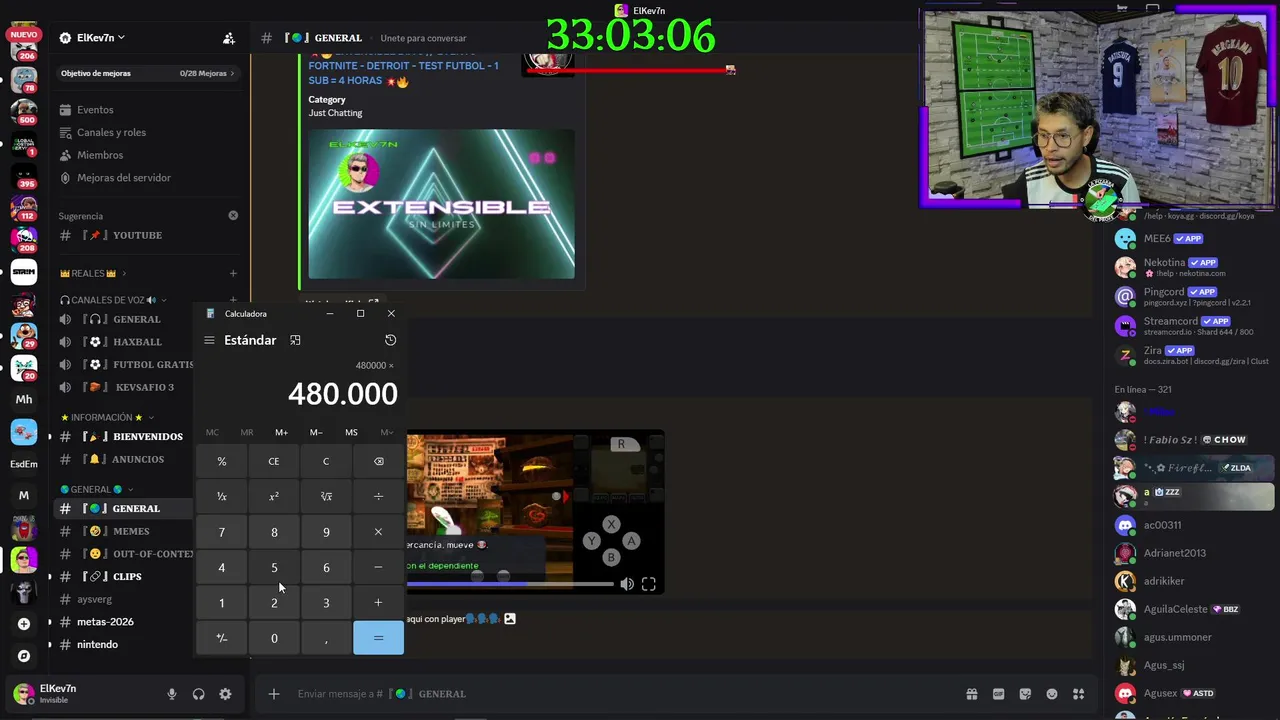Click the plus/minus sign key

pyautogui.click(x=222, y=638)
